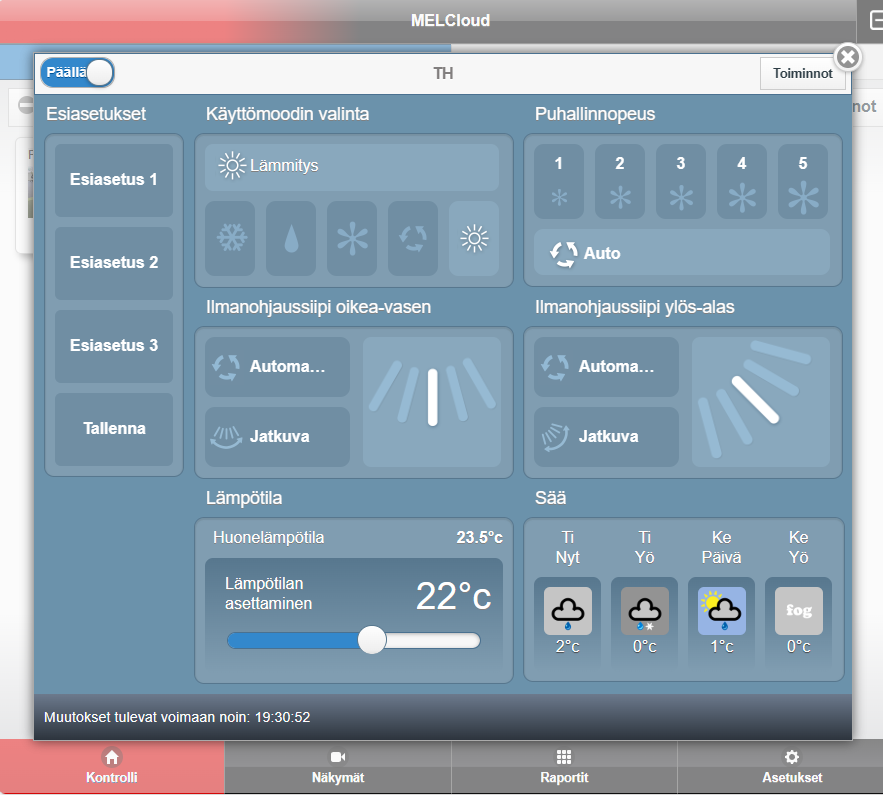Set fan speed to level 3

(x=681, y=182)
